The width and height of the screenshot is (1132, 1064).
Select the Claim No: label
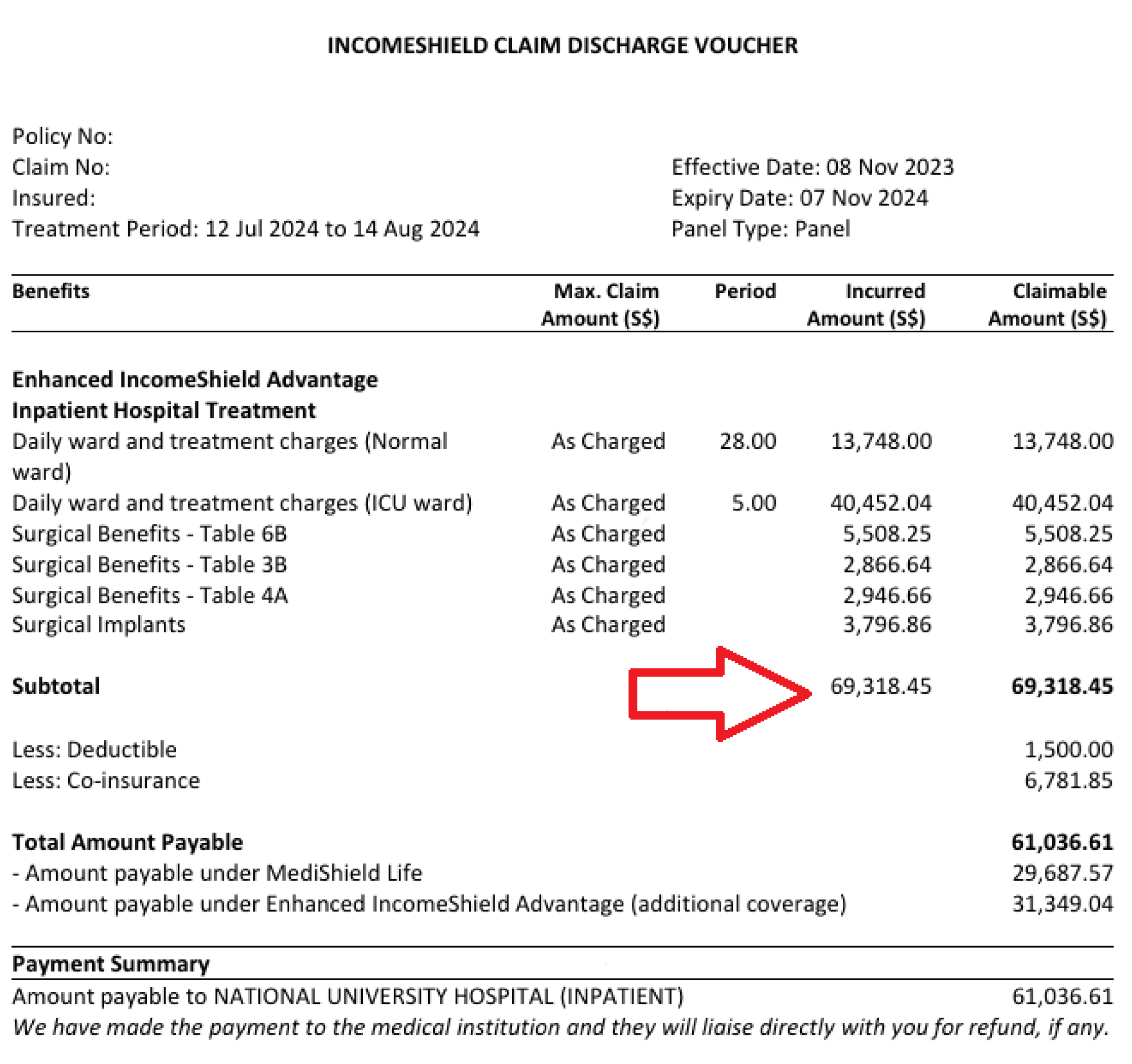61,167
